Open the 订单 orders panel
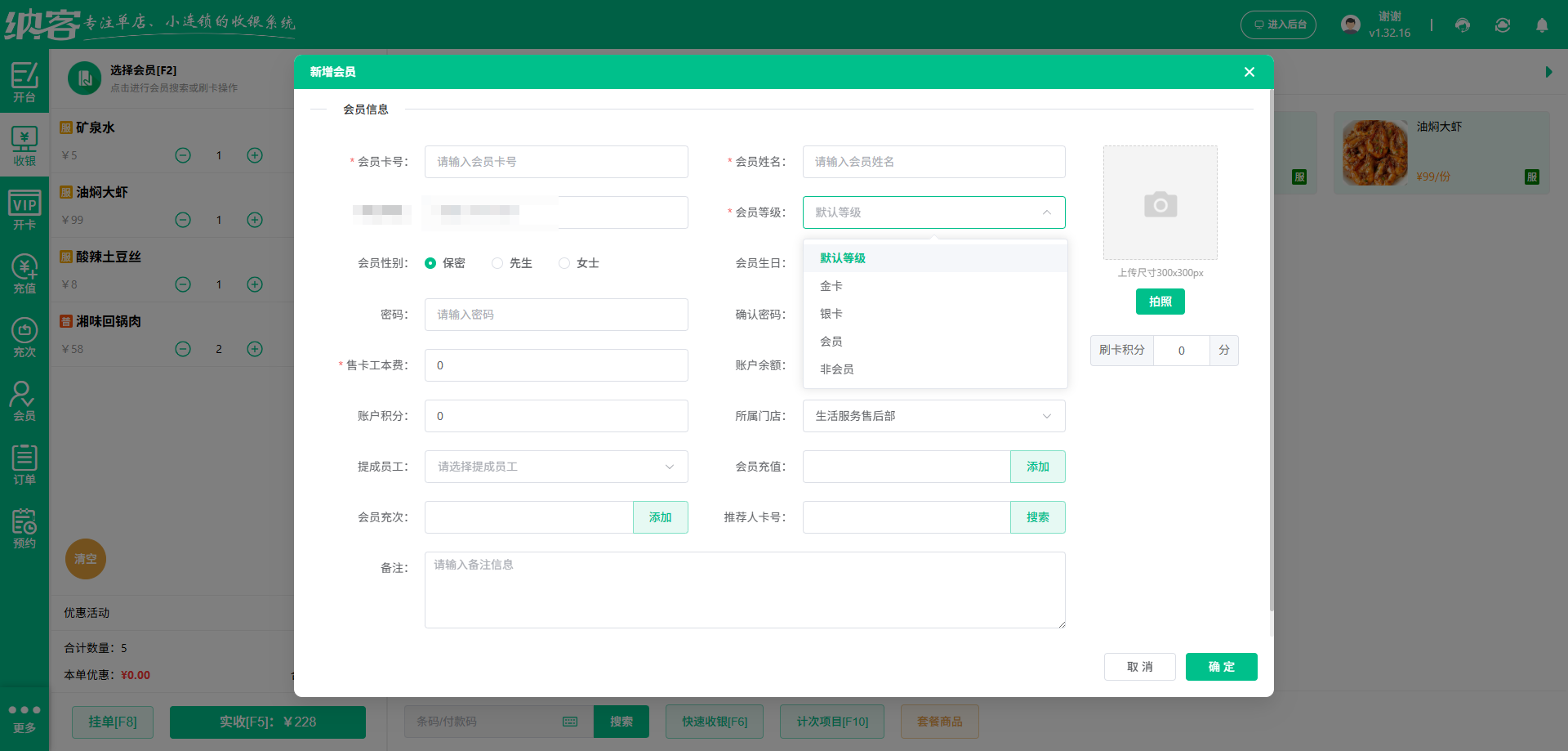1568x751 pixels. click(24, 463)
